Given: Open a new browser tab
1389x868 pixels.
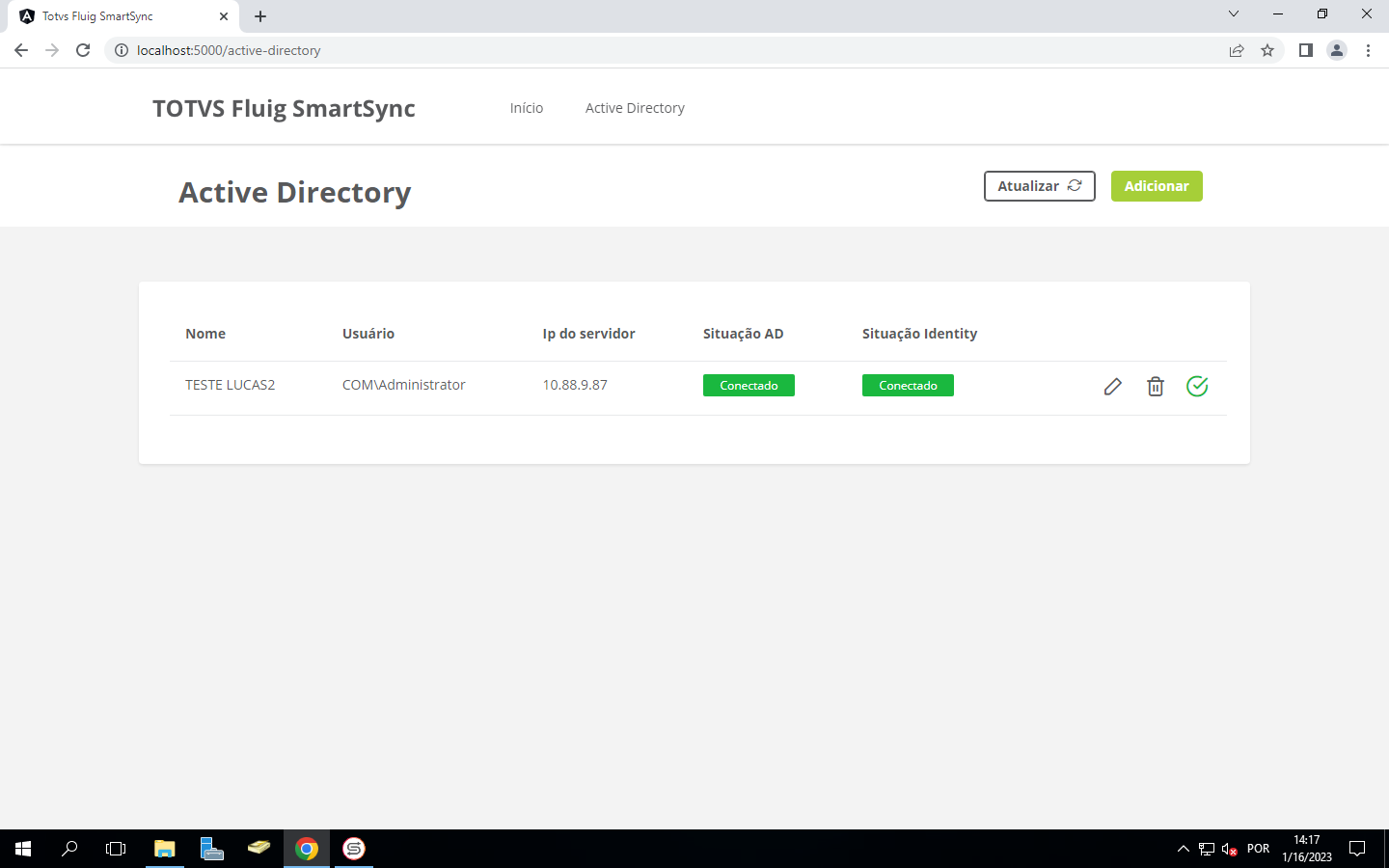Looking at the screenshot, I should click(x=260, y=16).
